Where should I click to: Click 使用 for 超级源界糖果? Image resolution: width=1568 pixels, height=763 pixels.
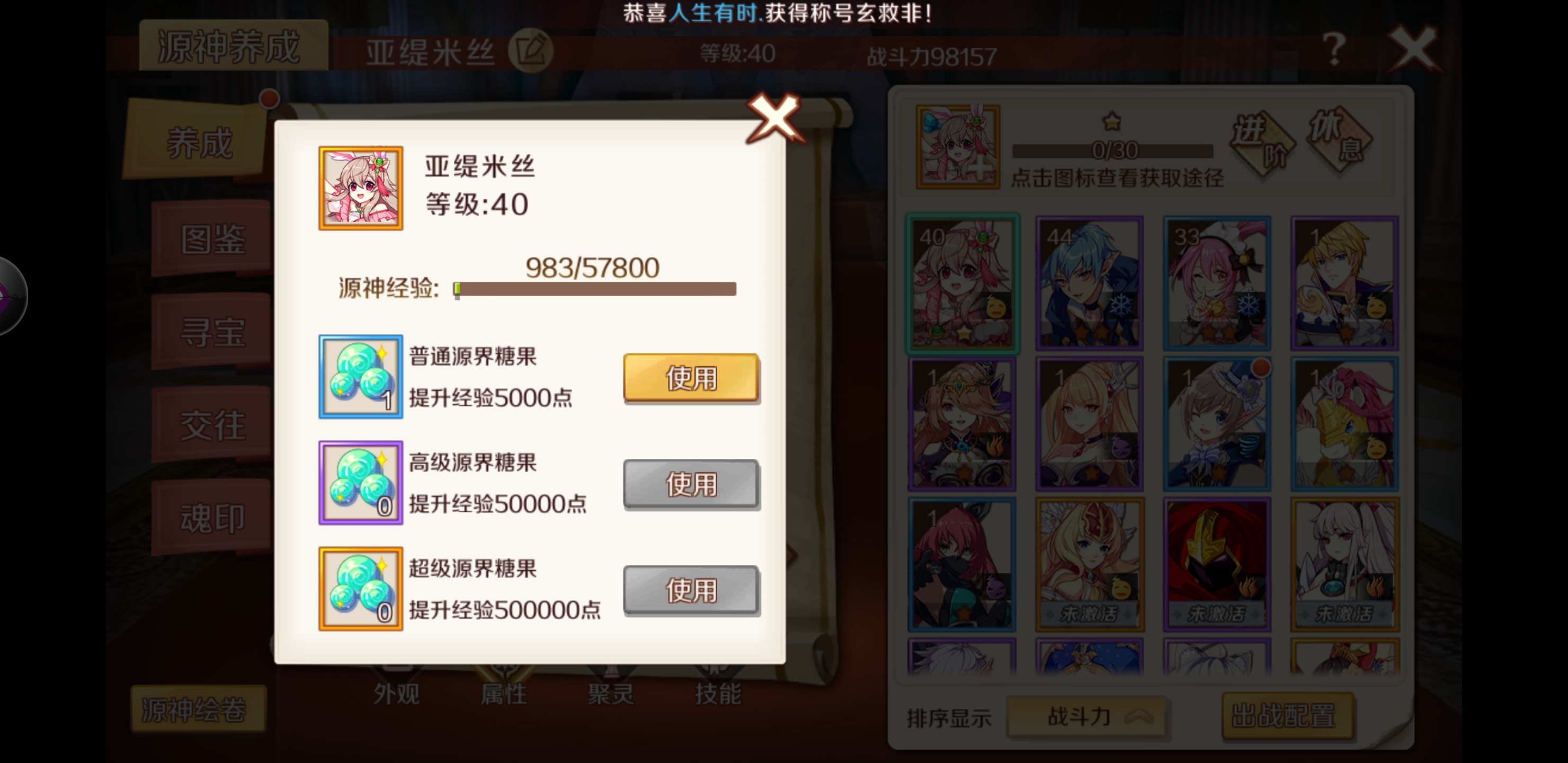(691, 590)
